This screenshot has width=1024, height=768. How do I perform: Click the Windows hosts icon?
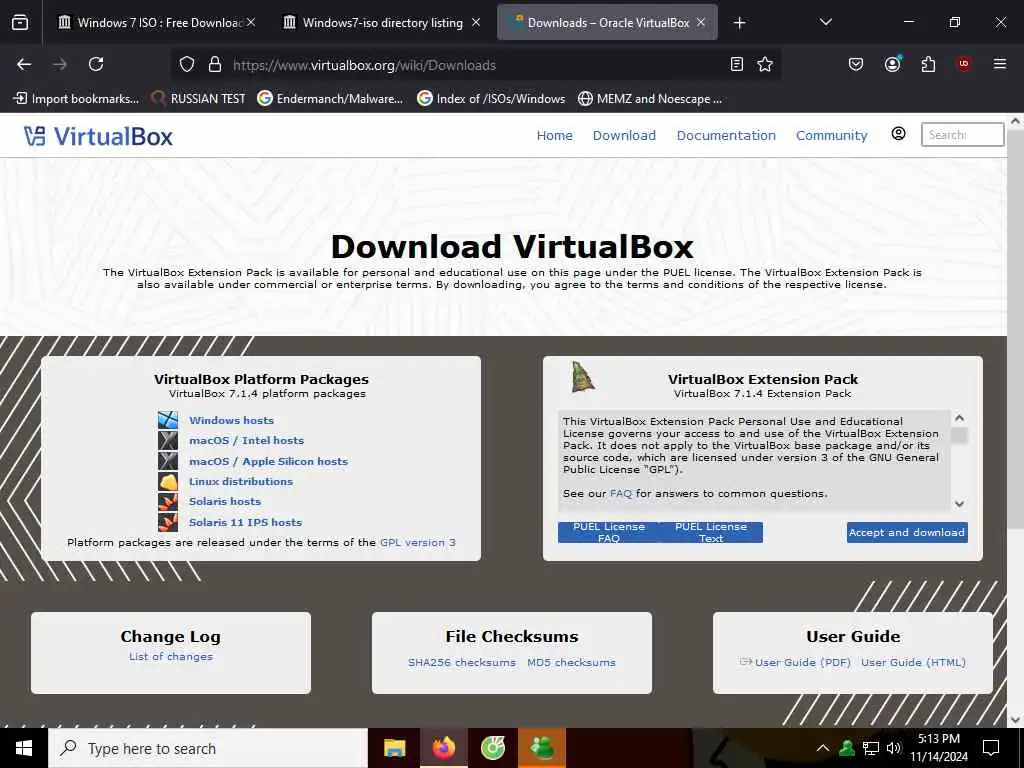coord(168,420)
